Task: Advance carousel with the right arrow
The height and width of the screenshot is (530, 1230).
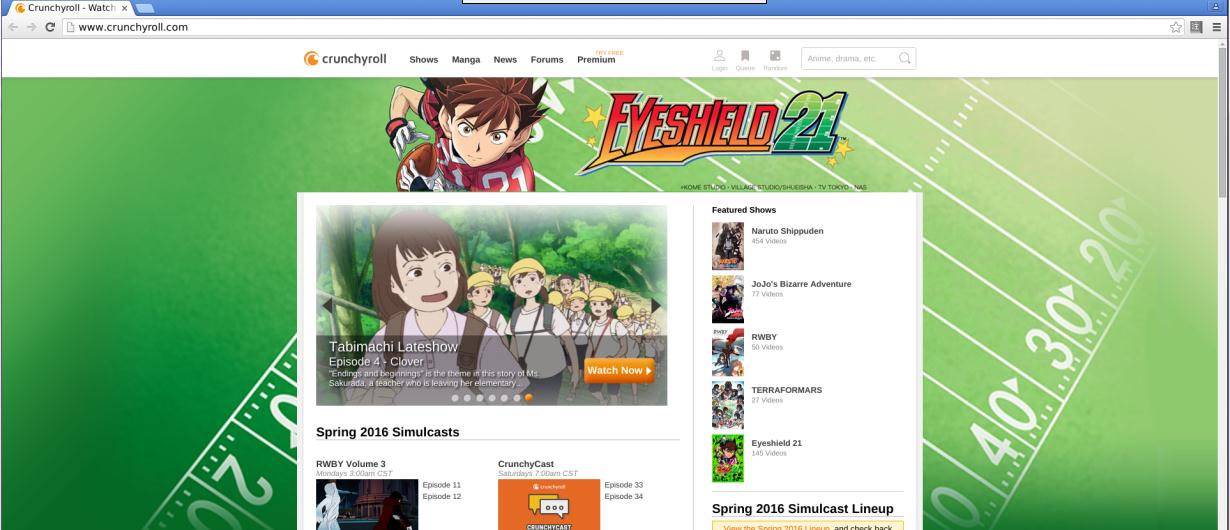Action: tap(656, 305)
